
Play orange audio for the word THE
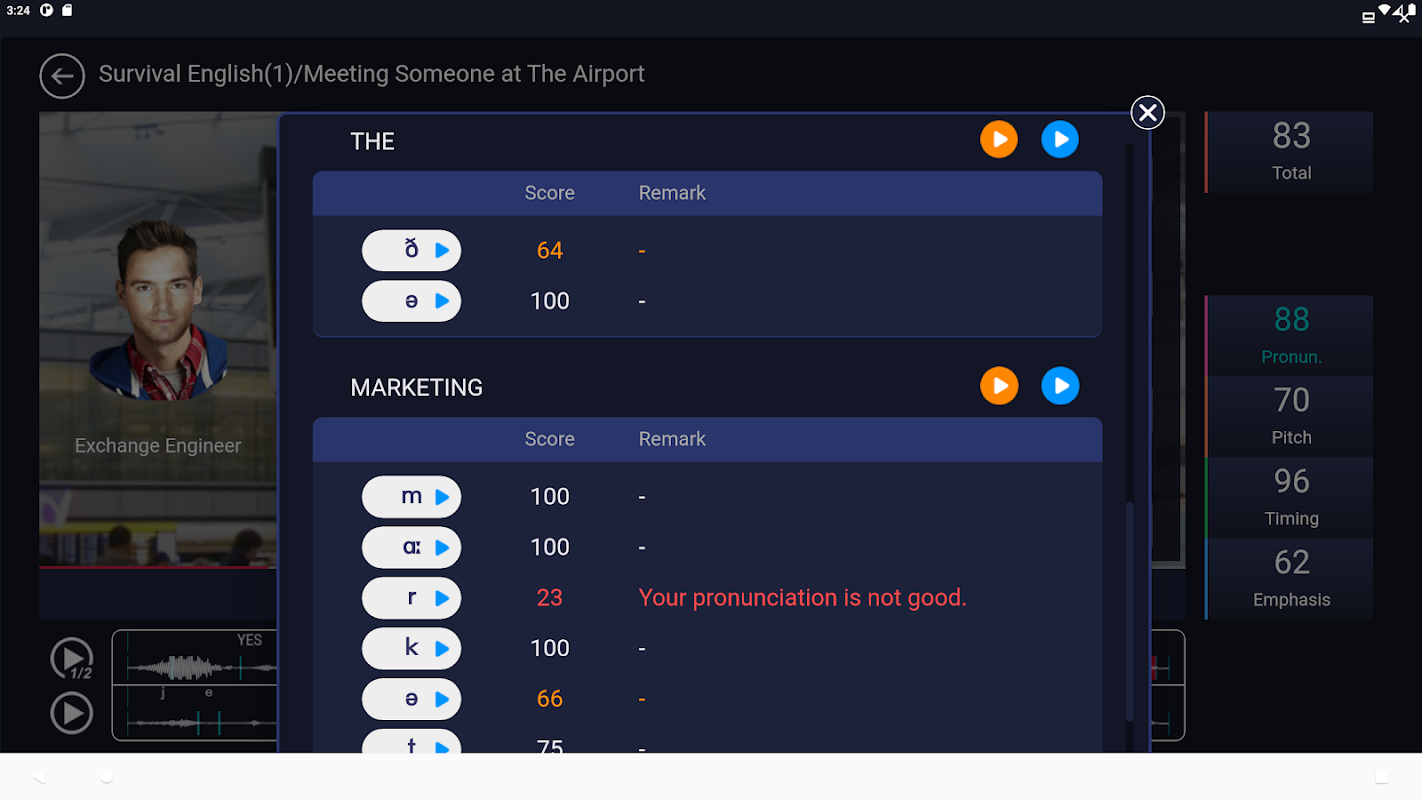click(x=998, y=140)
